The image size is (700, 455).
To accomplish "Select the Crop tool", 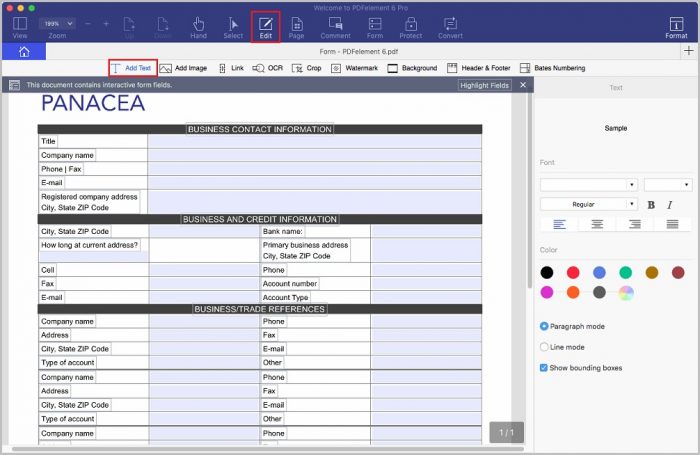I will (307, 68).
